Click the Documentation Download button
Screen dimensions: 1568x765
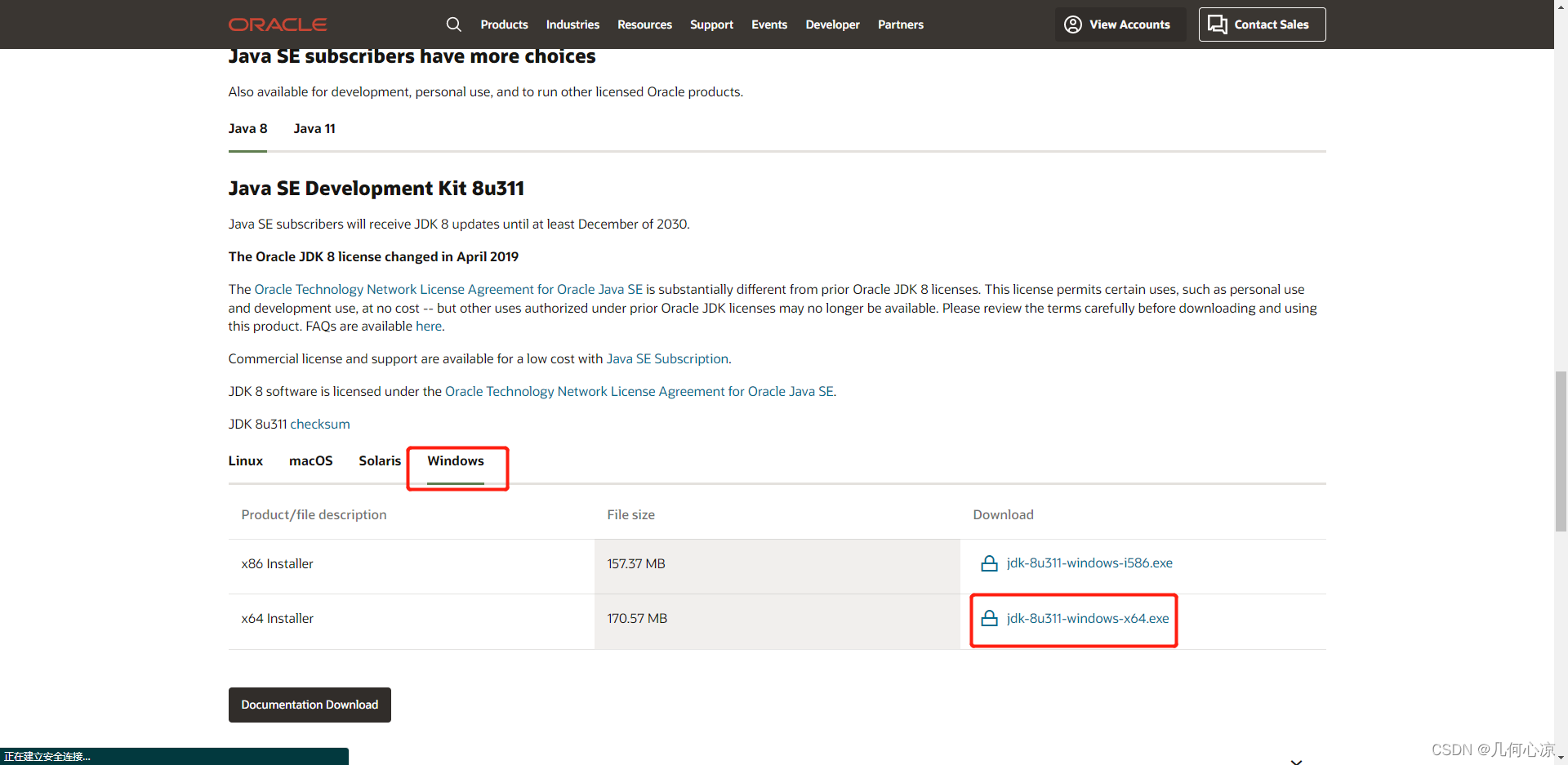(x=310, y=705)
